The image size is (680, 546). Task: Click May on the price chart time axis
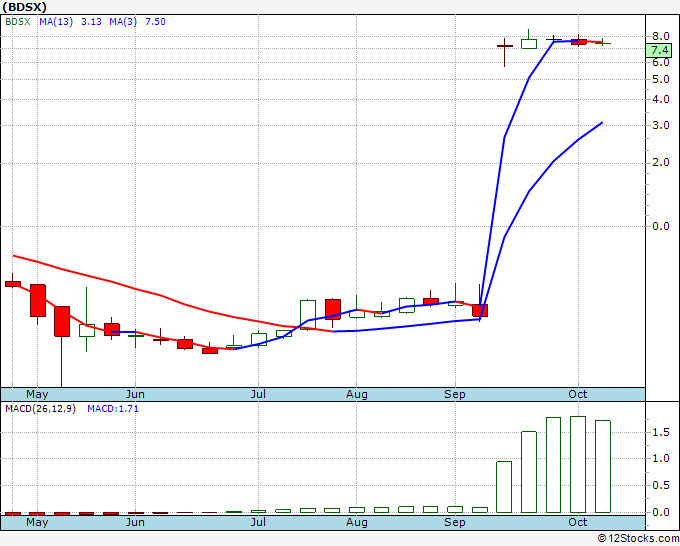[x=37, y=394]
